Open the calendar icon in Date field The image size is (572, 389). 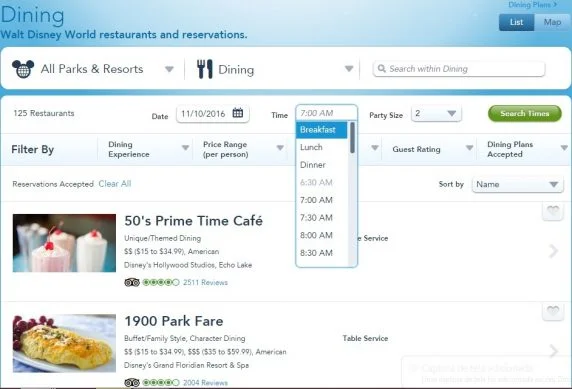[238, 113]
